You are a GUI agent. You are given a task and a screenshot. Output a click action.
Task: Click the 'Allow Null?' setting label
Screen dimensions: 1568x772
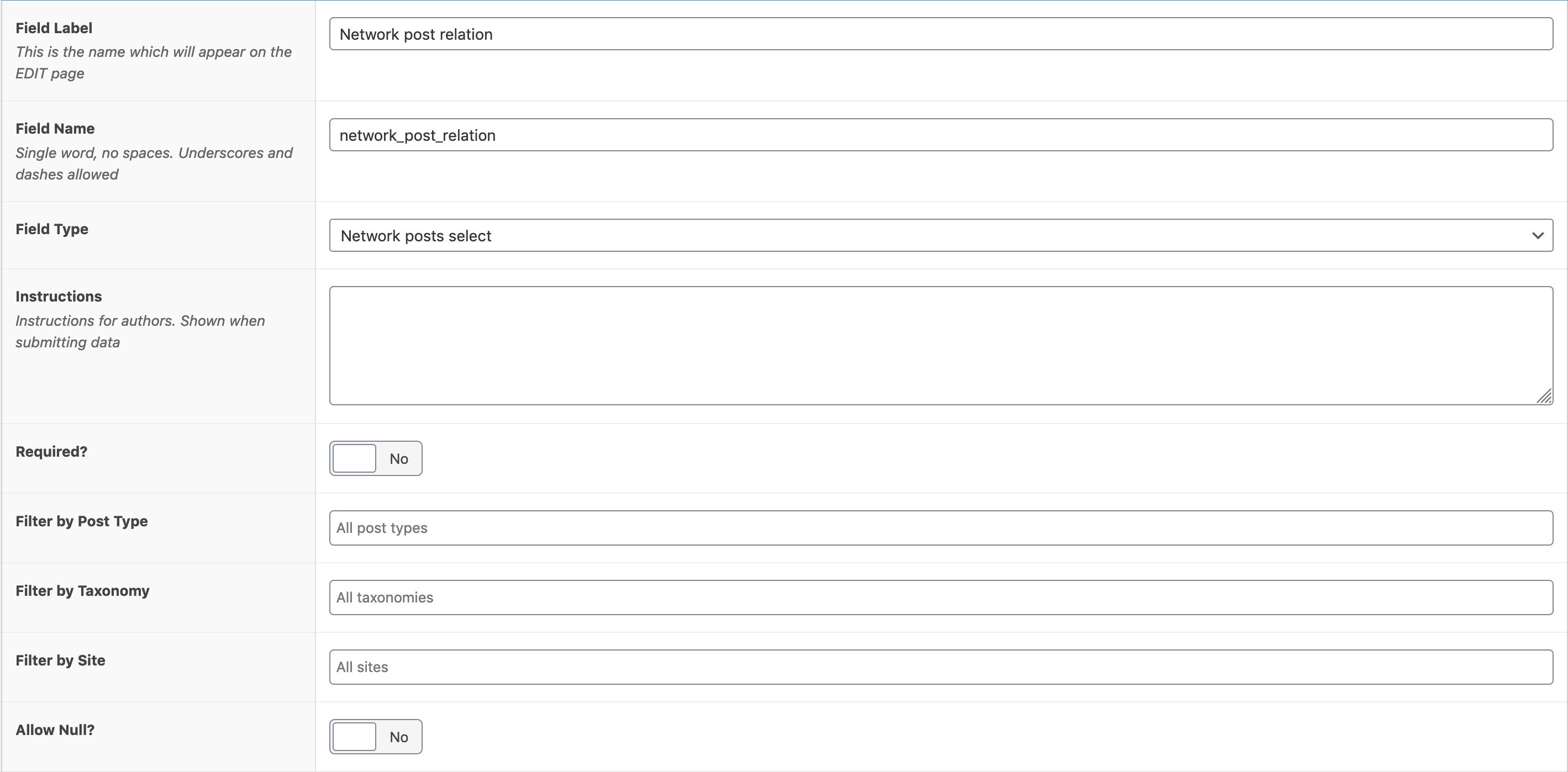pyautogui.click(x=55, y=729)
